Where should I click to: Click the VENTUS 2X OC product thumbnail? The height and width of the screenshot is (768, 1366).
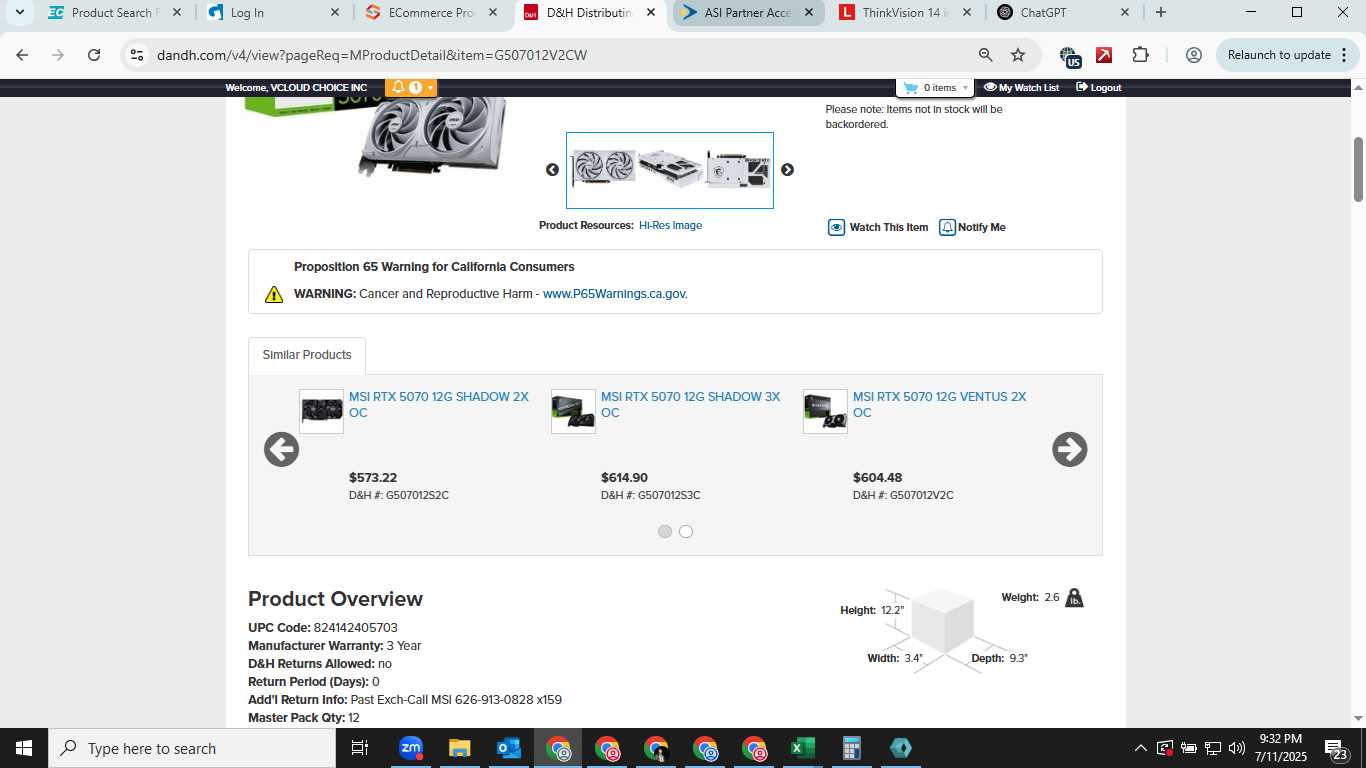coord(825,411)
